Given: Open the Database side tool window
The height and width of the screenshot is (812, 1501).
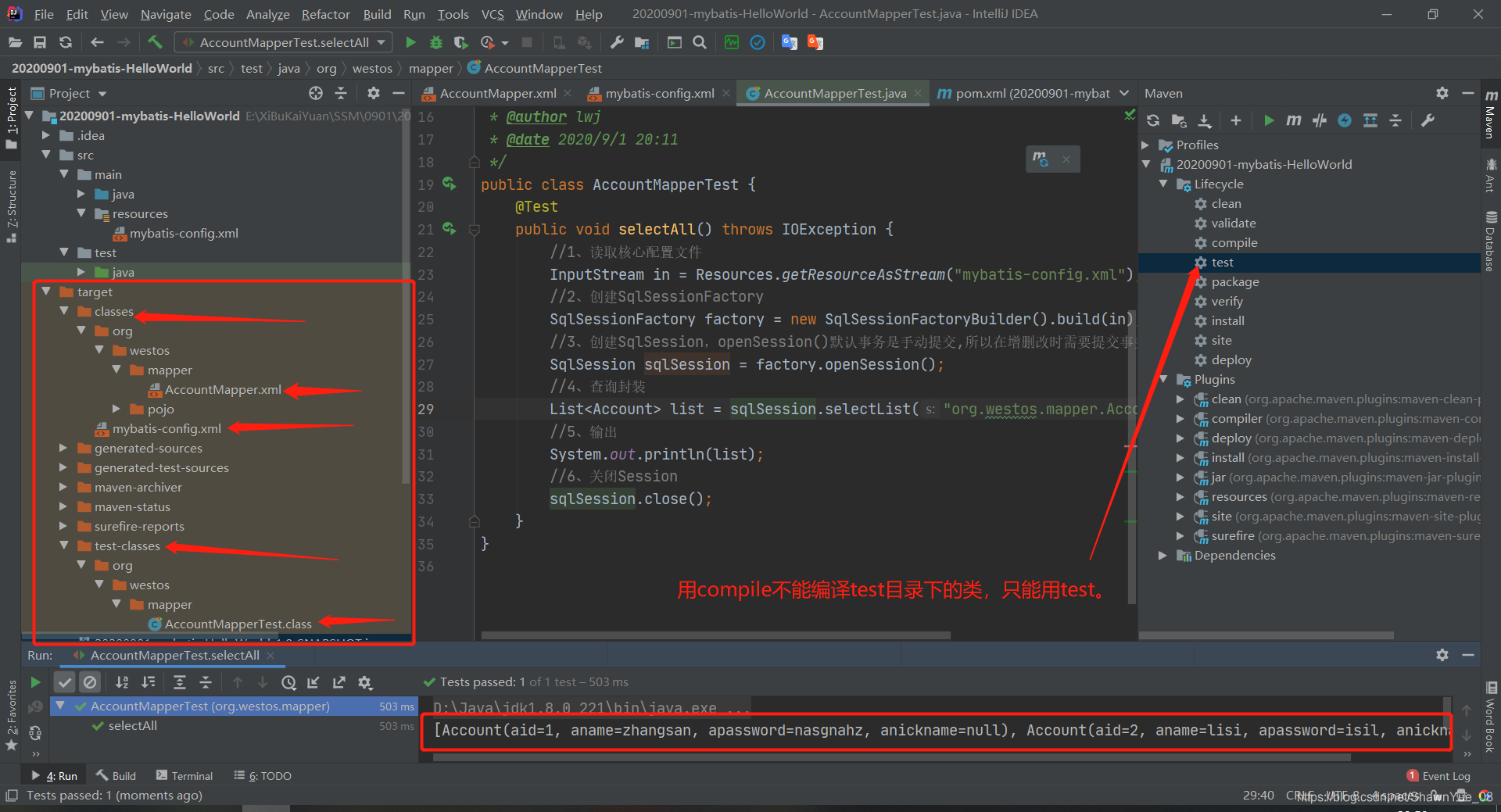Looking at the screenshot, I should click(1491, 241).
